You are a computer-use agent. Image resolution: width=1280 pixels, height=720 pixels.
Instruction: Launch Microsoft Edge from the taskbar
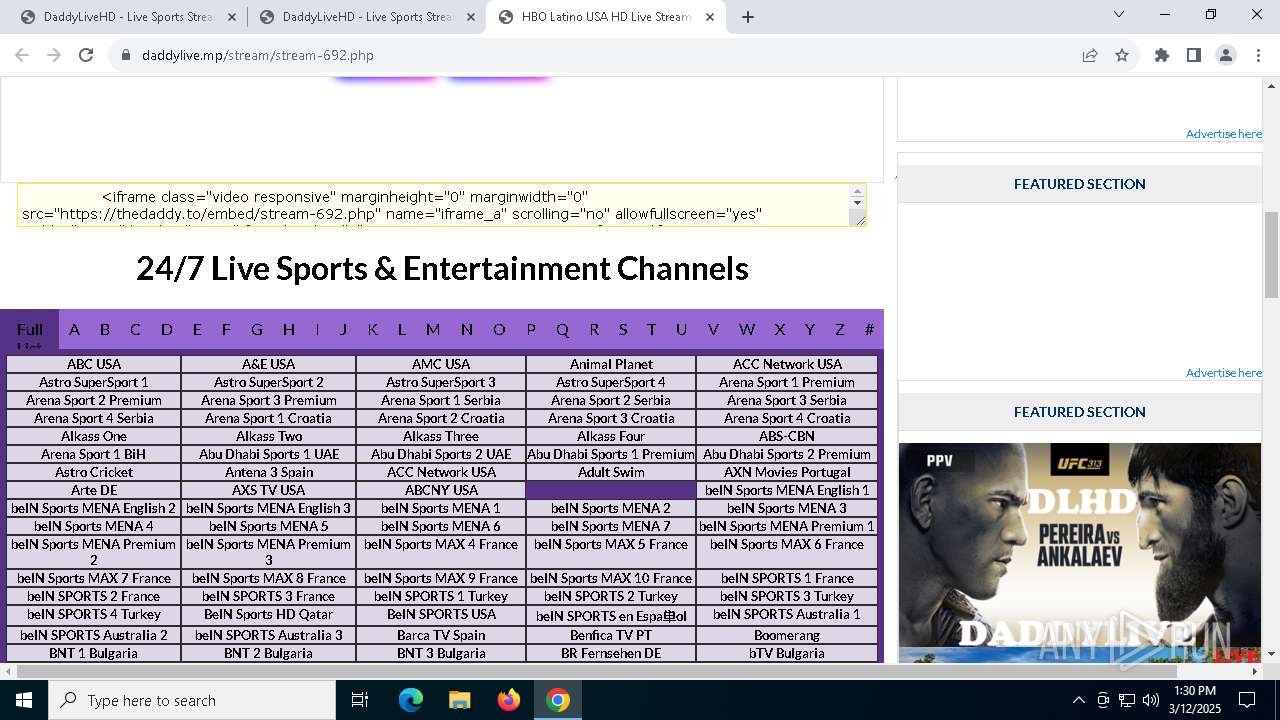coord(411,700)
